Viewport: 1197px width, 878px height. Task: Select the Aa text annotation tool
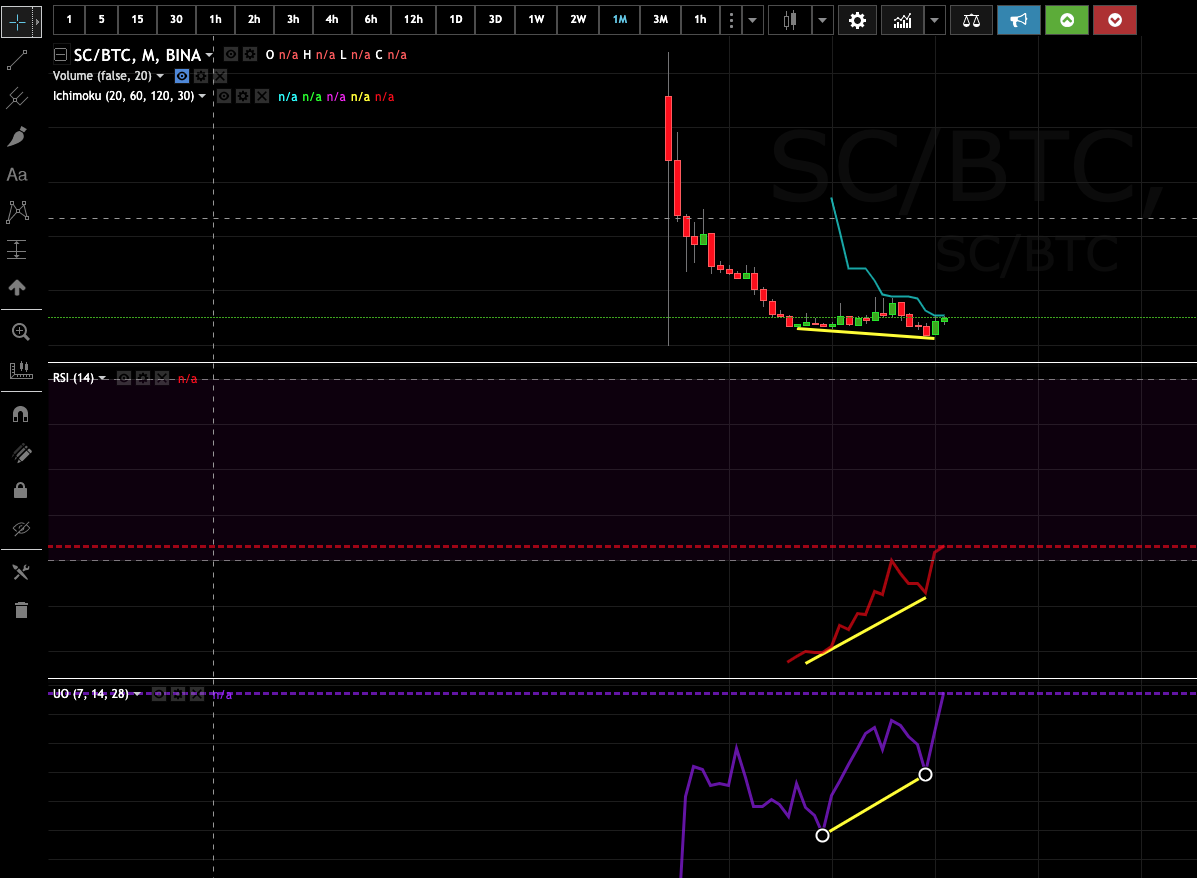pyautogui.click(x=17, y=175)
